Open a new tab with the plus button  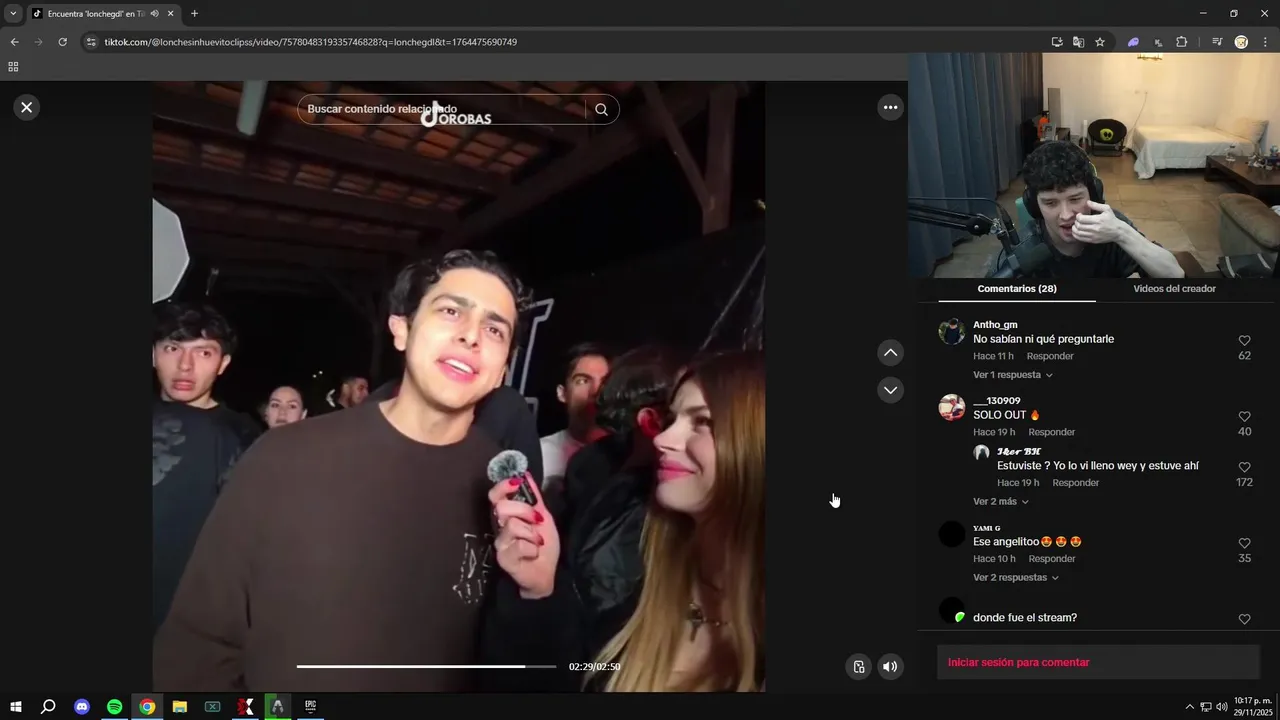click(194, 14)
